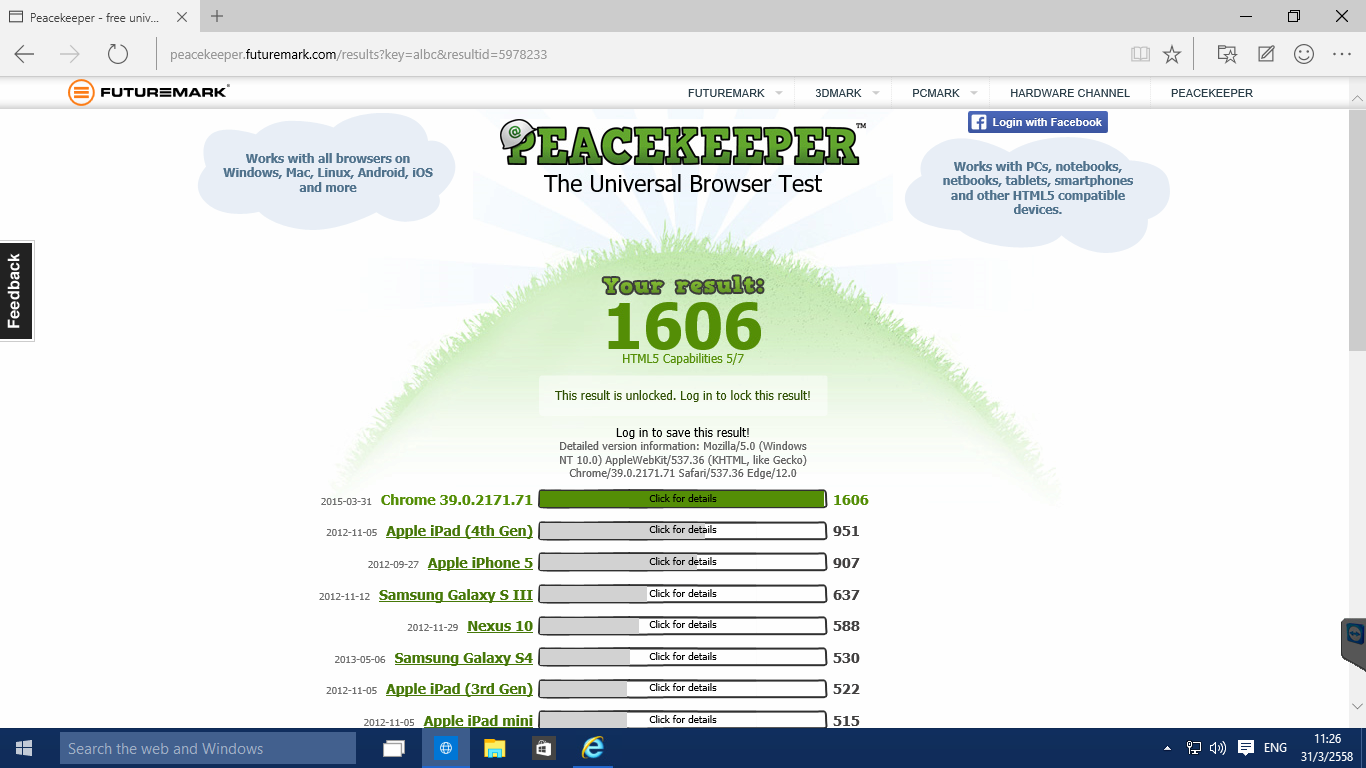Open Action Center notifications icon

click(1246, 748)
